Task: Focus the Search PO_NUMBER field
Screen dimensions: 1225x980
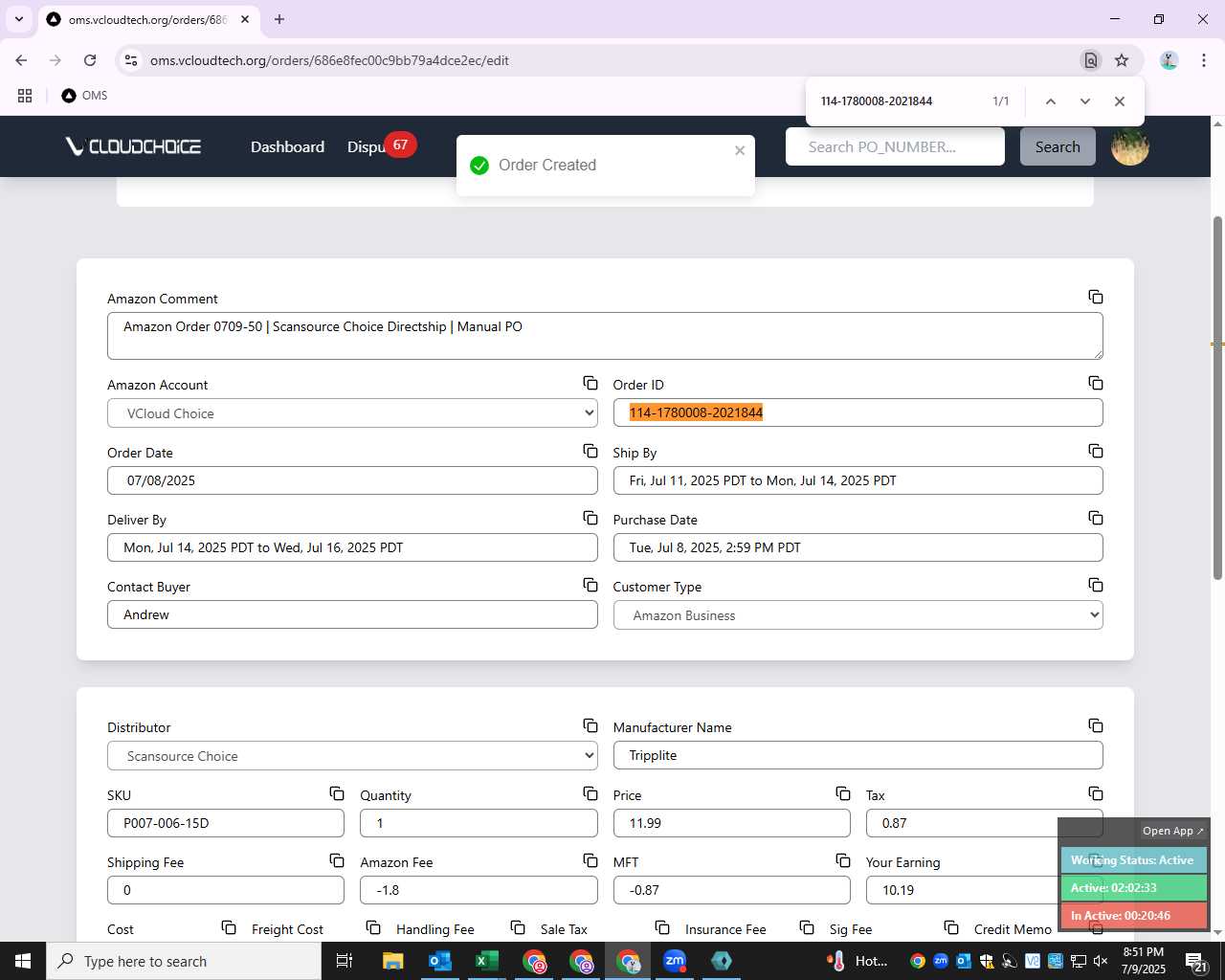Action: point(895,146)
